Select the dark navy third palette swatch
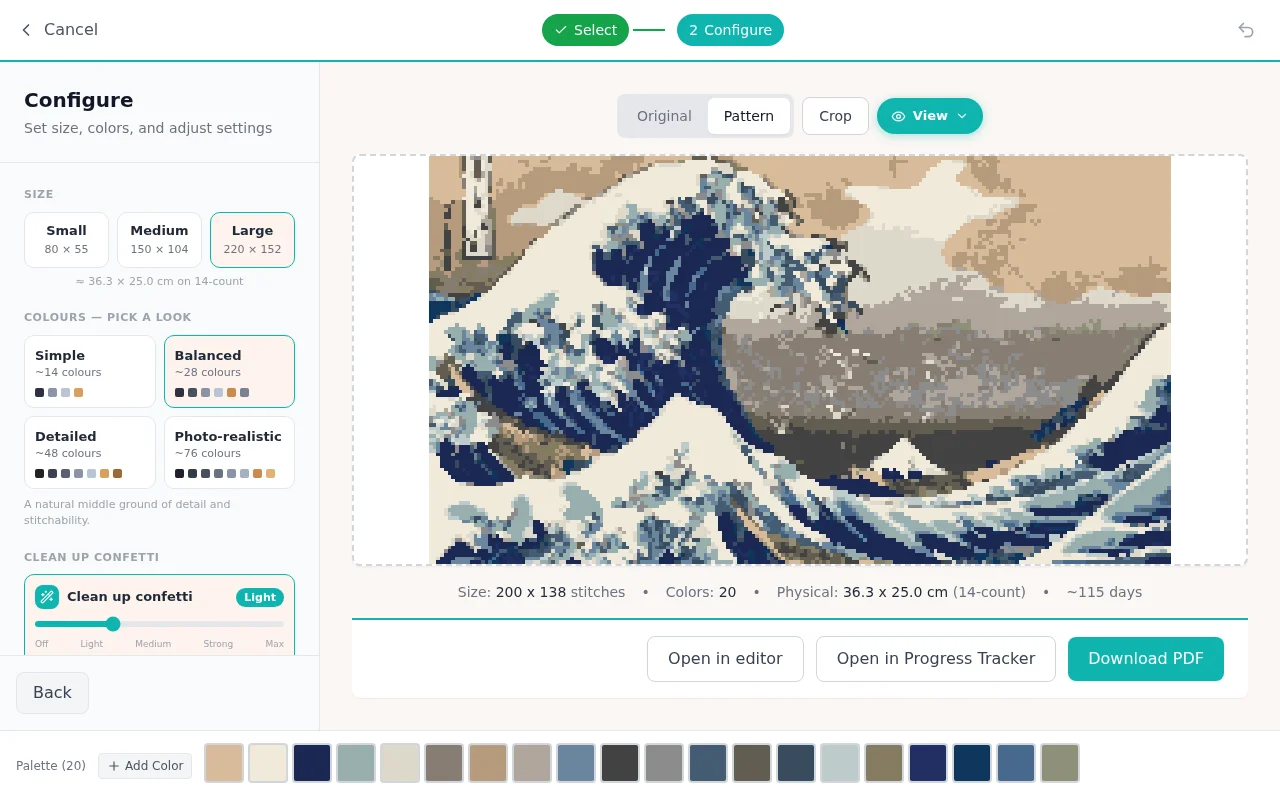 pos(312,763)
